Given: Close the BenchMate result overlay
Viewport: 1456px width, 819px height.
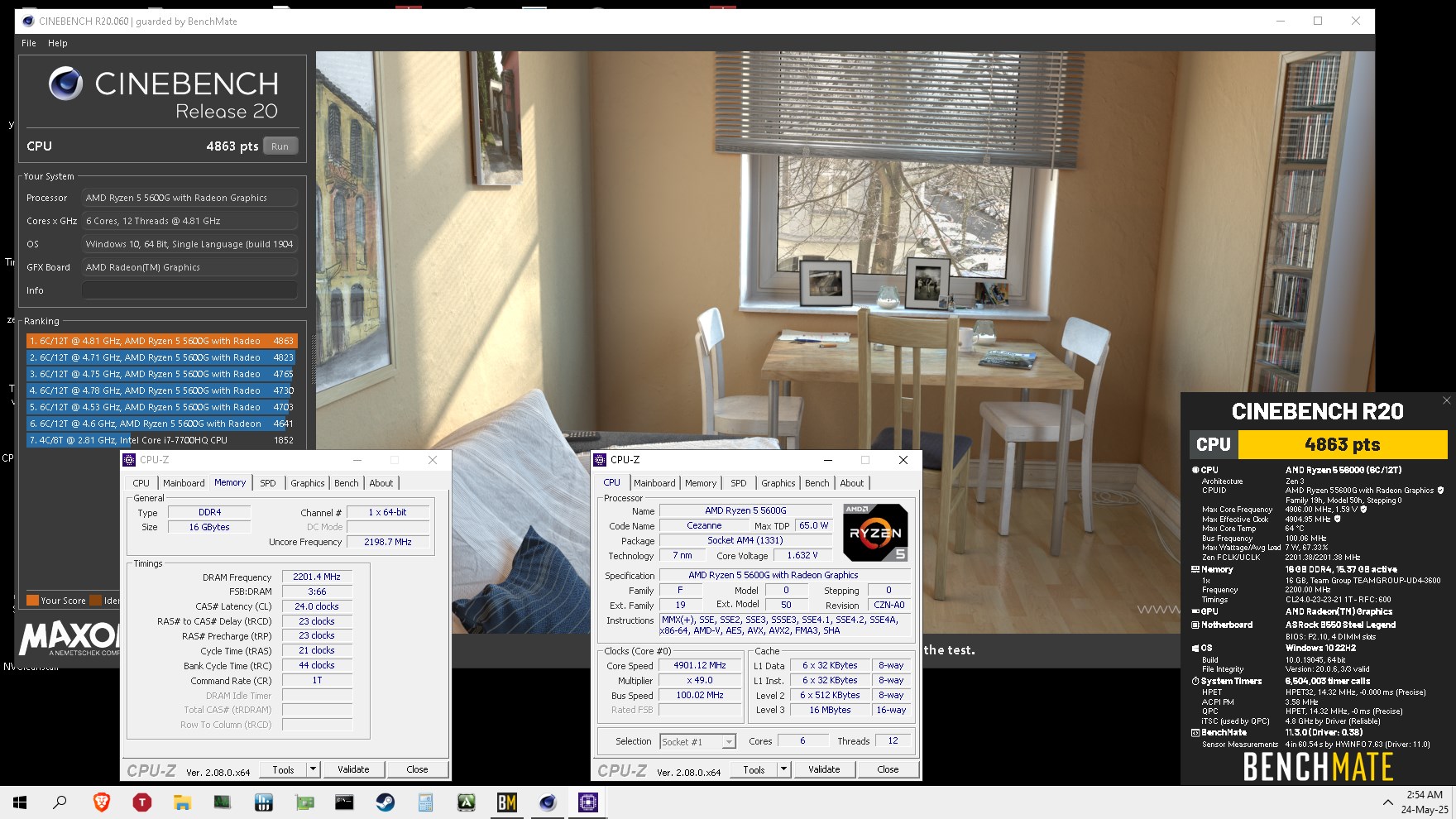Looking at the screenshot, I should click(x=1446, y=400).
